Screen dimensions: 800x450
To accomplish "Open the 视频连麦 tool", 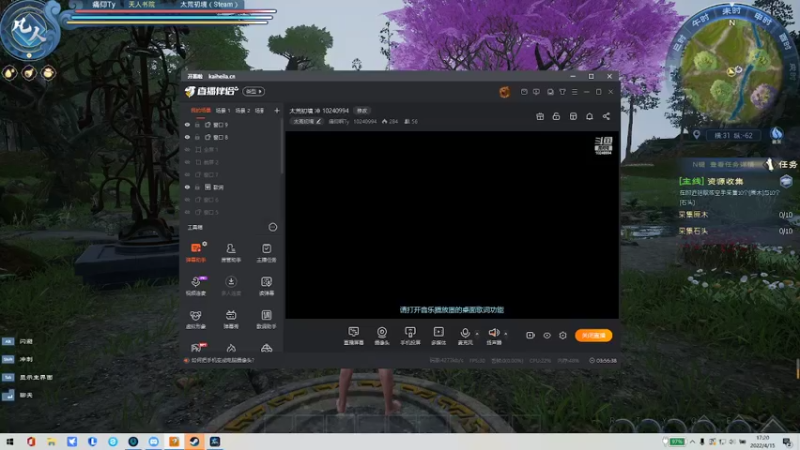I will pyautogui.click(x=196, y=286).
